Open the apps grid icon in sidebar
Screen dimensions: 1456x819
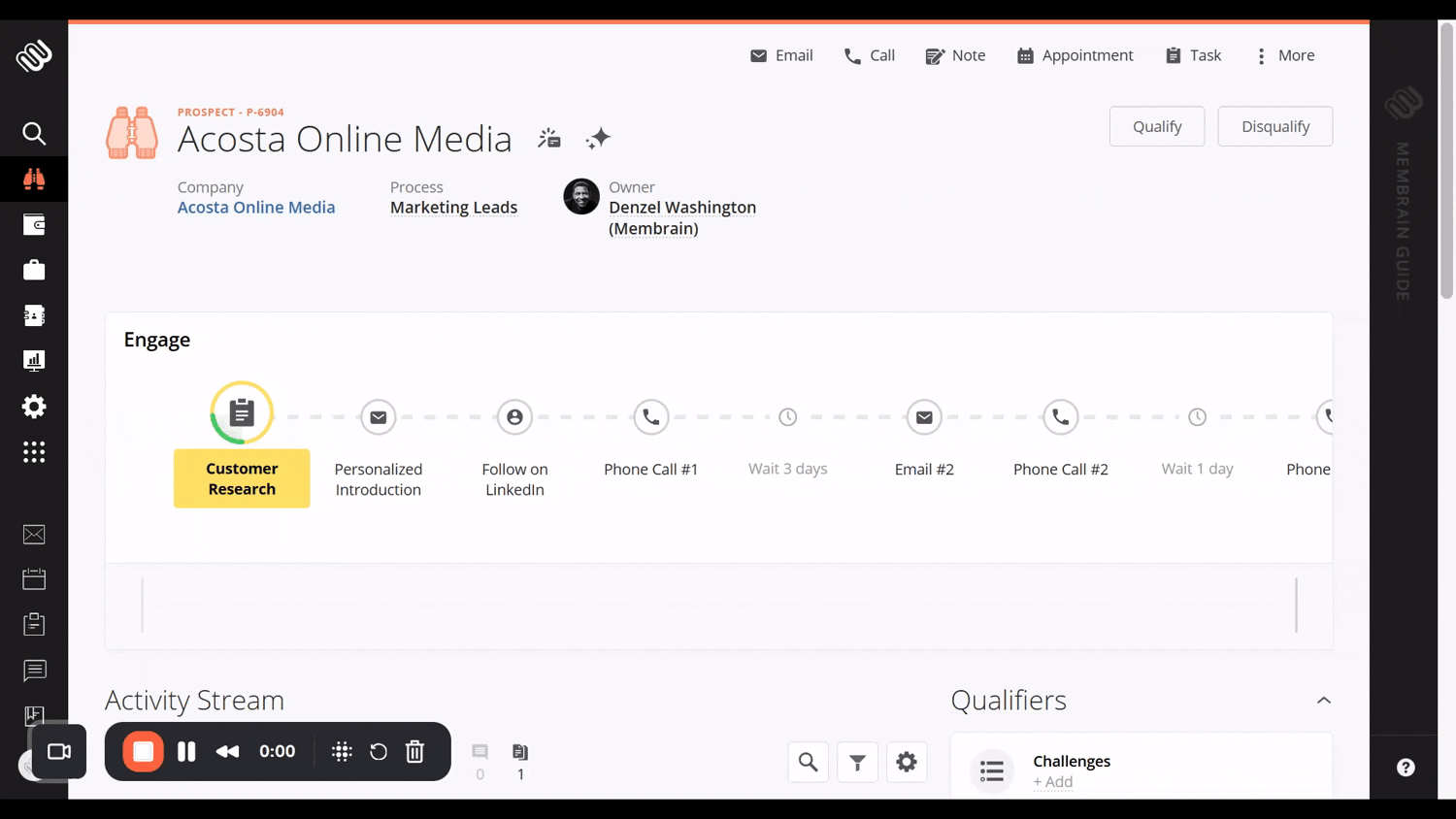point(34,452)
